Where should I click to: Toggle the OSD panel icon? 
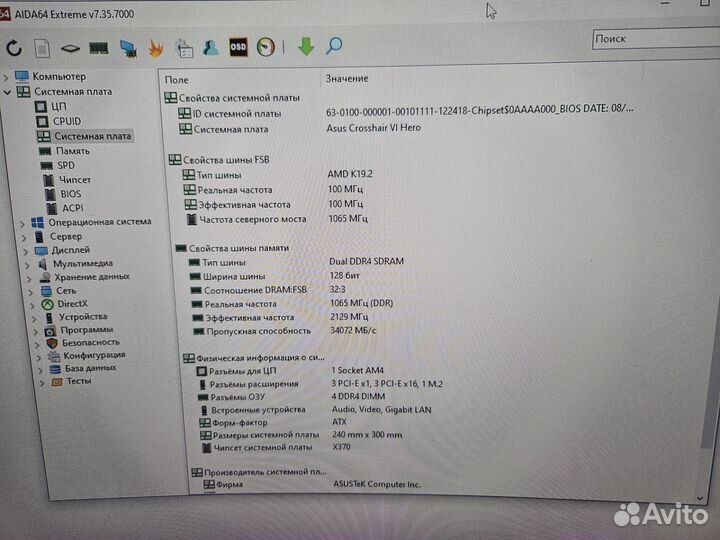(x=238, y=47)
